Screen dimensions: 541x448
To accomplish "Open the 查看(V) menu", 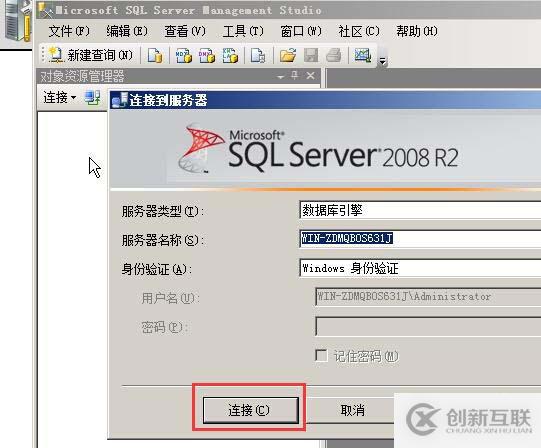I will [185, 31].
